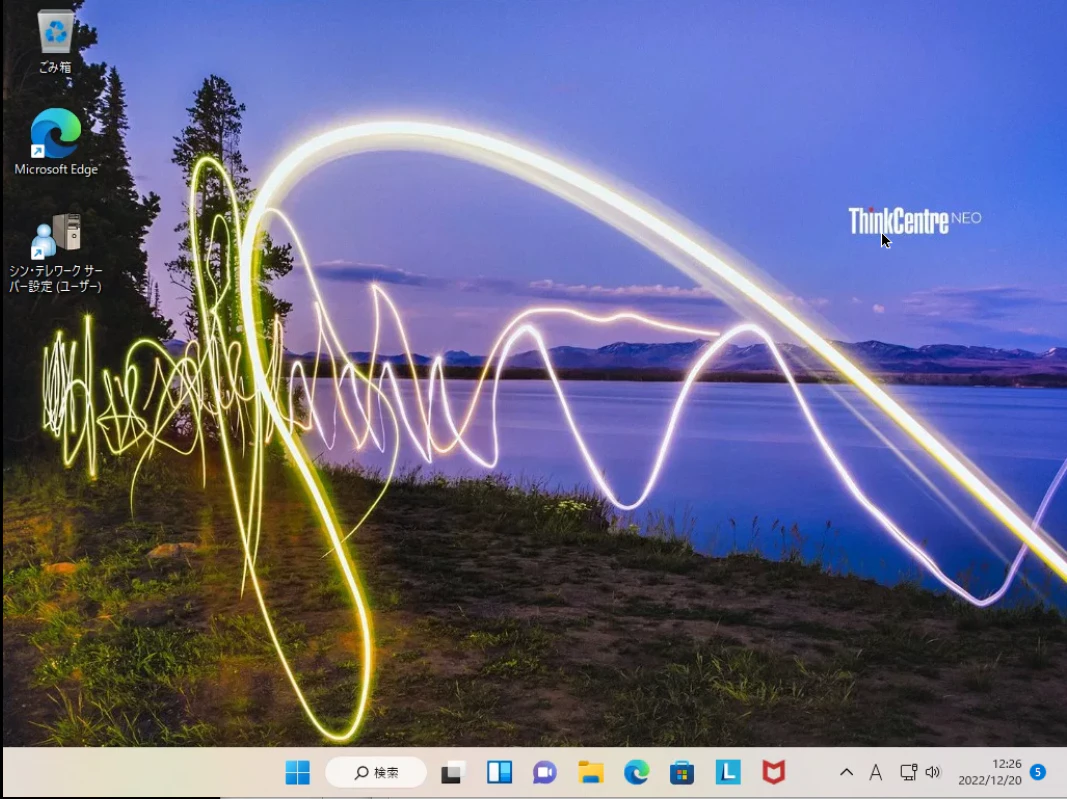Open the McAfee app on taskbar
Image resolution: width=1067 pixels, height=799 pixels.
tap(774, 772)
